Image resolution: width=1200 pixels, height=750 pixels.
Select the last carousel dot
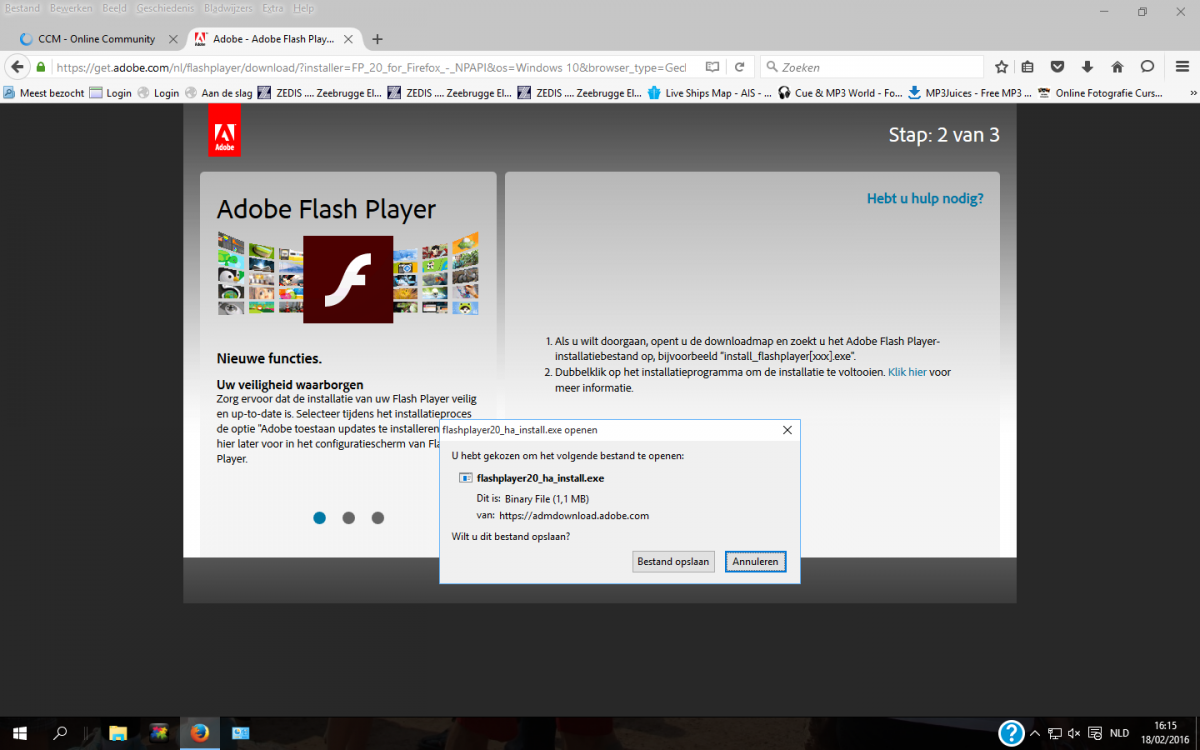[x=378, y=518]
